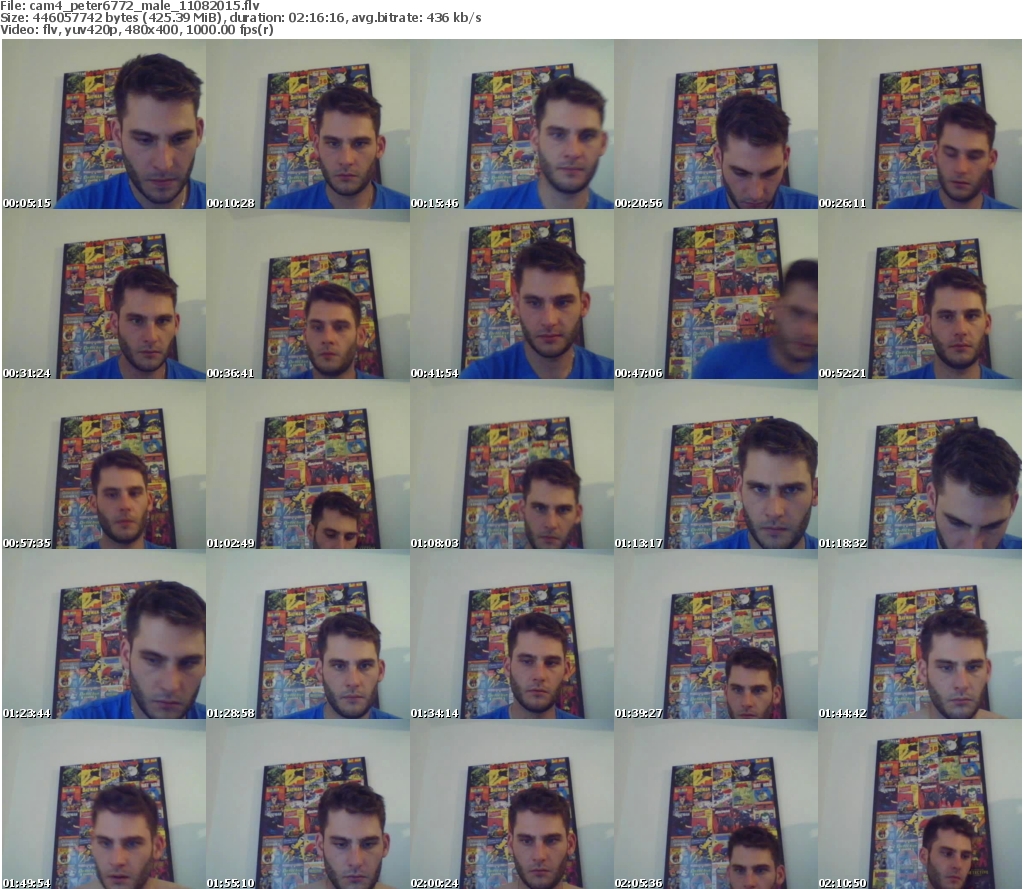Viewport: 1024px width, 889px height.
Task: Open the frame at 00:41:54
Action: click(511, 294)
